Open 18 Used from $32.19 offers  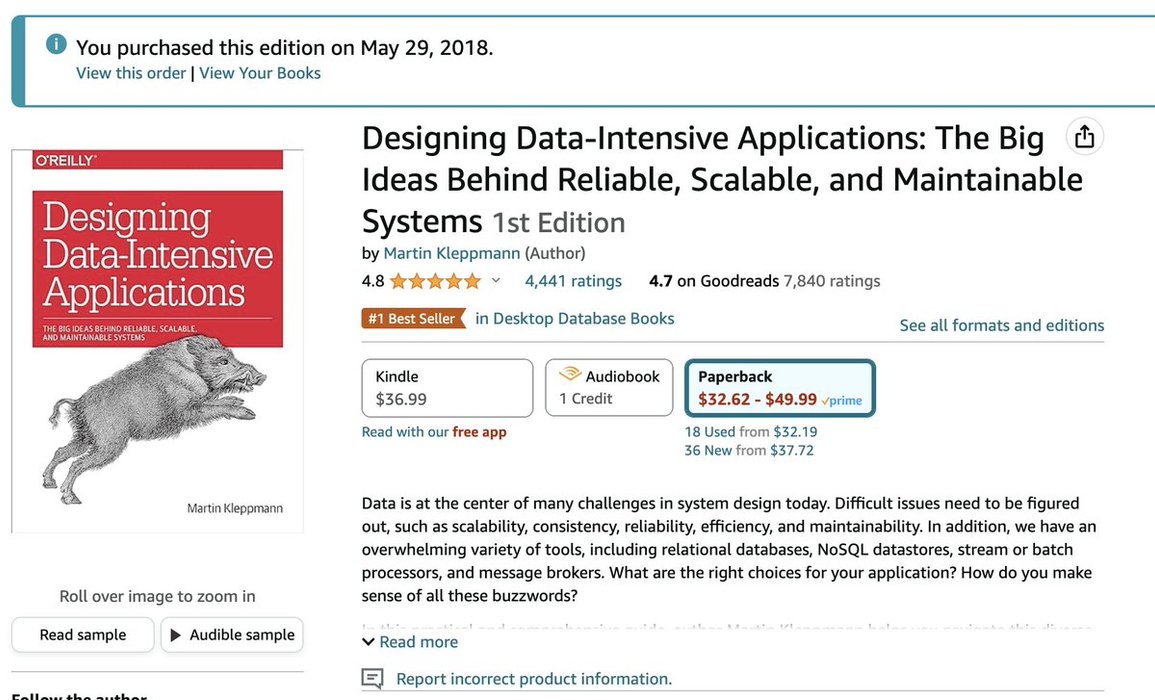coord(751,432)
